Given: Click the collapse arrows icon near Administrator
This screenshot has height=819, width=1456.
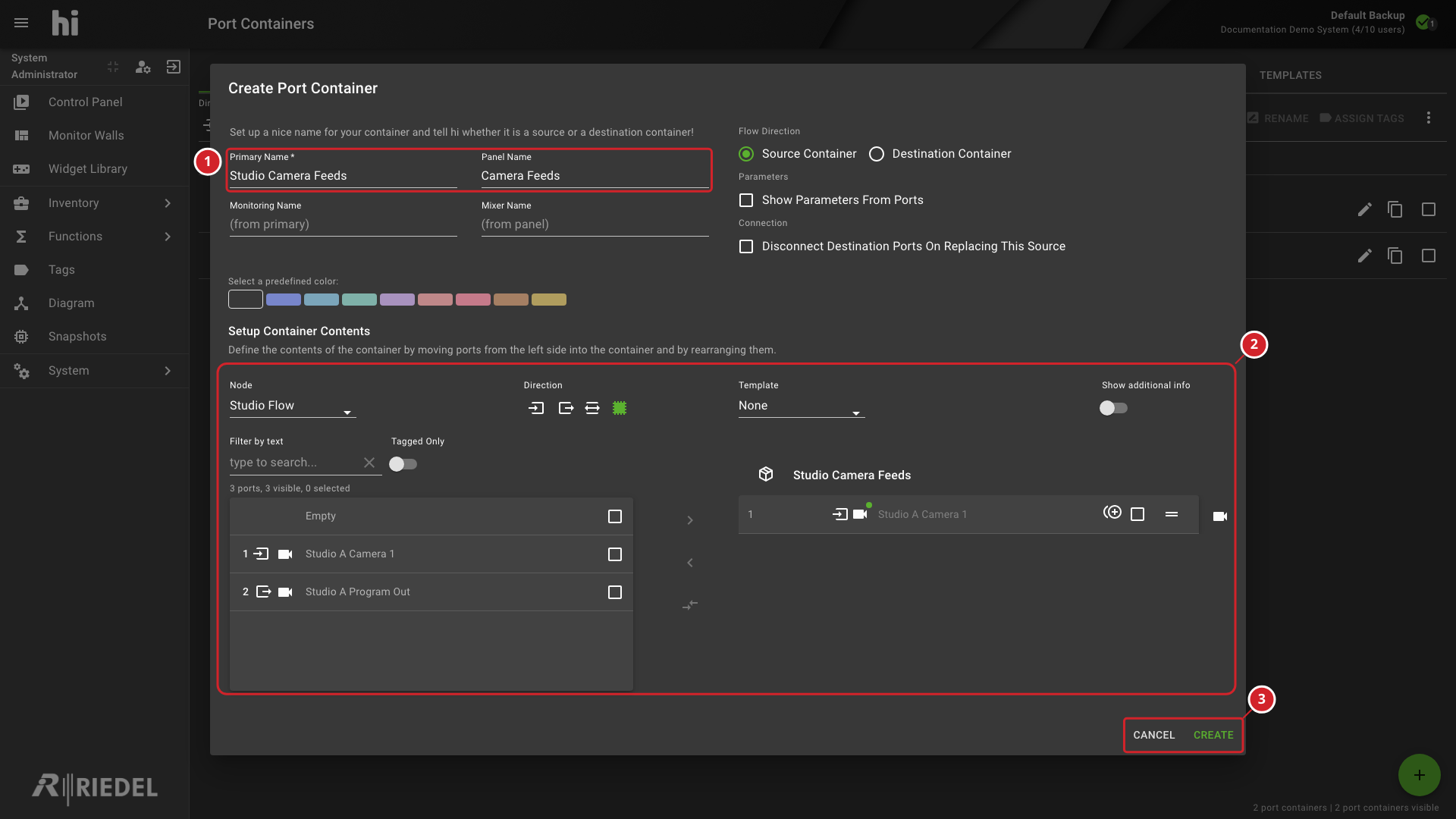Looking at the screenshot, I should coord(113,67).
